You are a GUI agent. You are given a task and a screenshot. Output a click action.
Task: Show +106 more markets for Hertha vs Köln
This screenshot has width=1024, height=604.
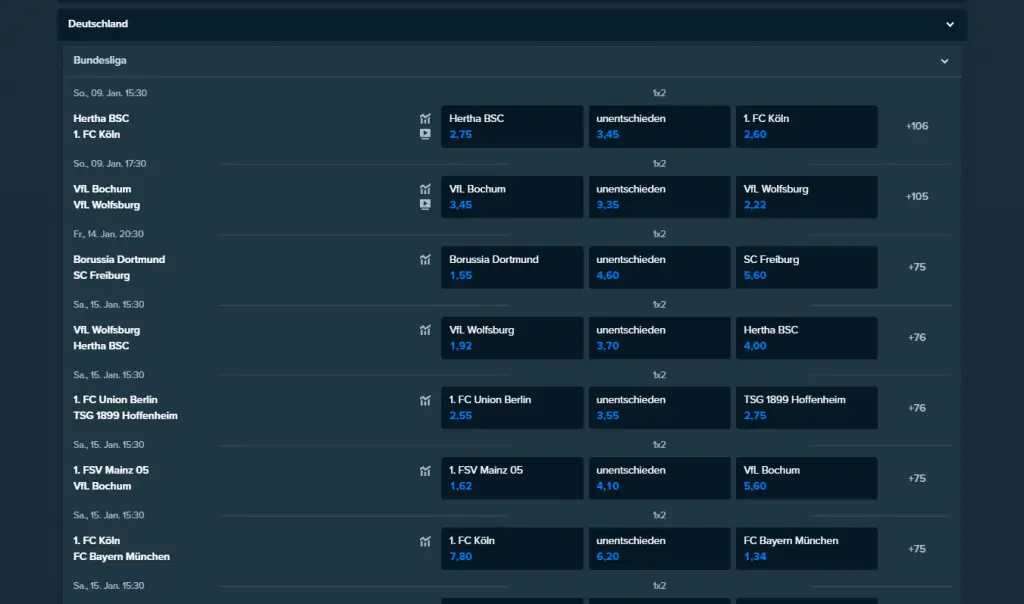point(917,126)
